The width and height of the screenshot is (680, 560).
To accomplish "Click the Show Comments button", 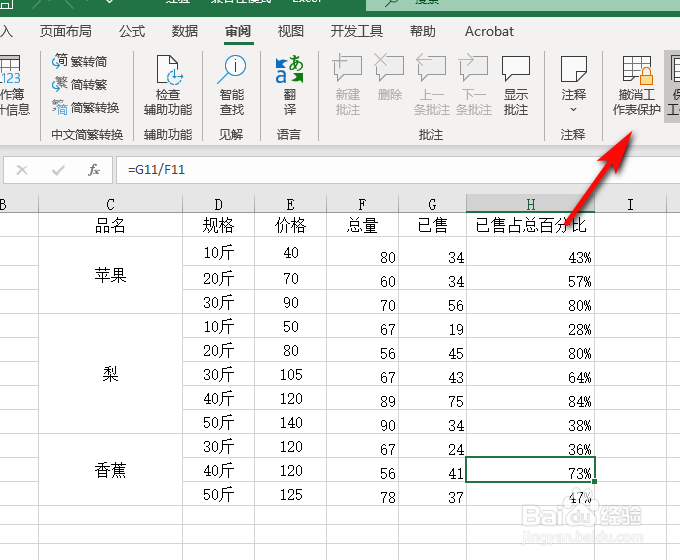I will (516, 85).
